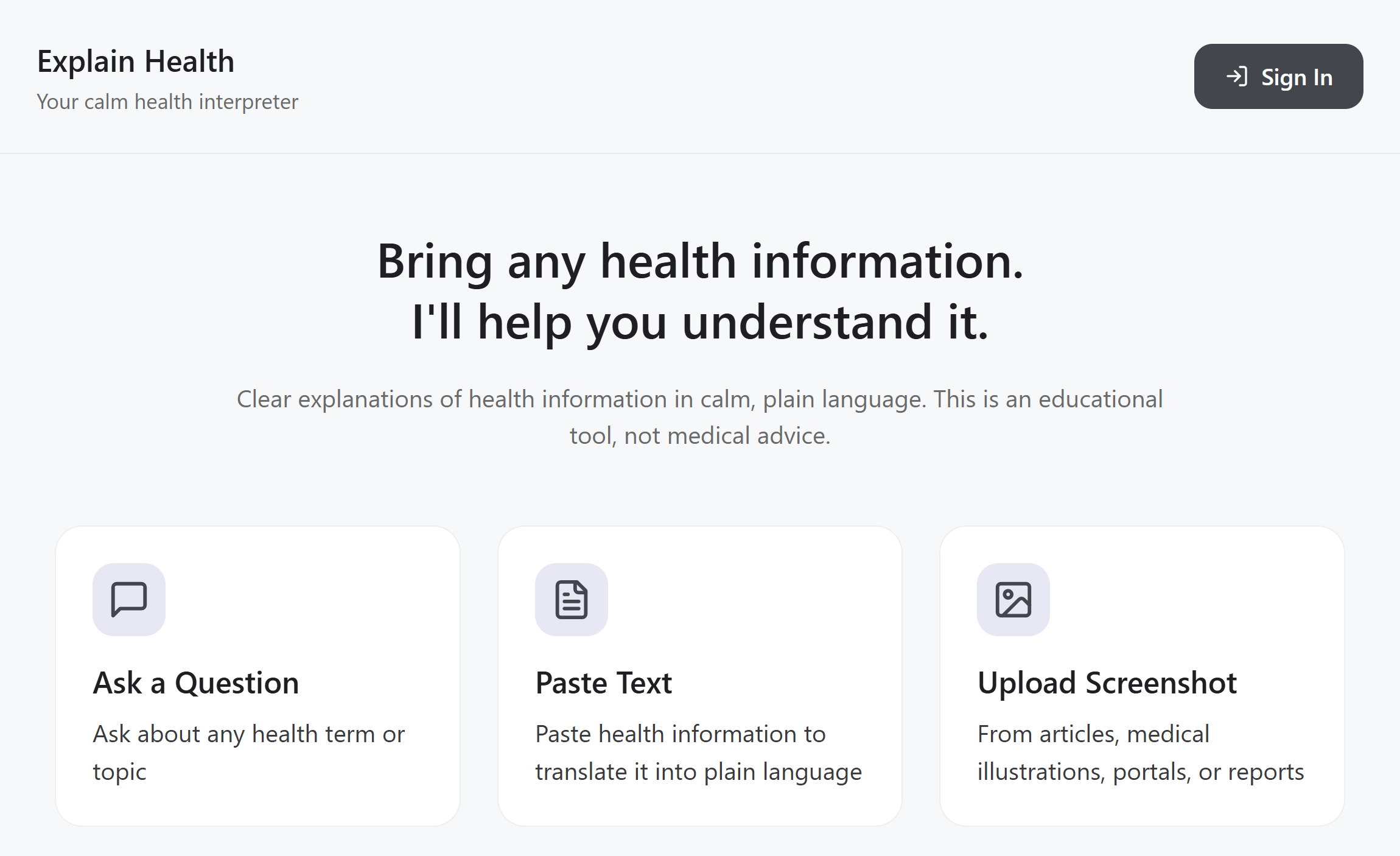This screenshot has height=856, width=1400.
Task: Click the text 'Ask about any health term or topic'
Action: click(x=248, y=753)
